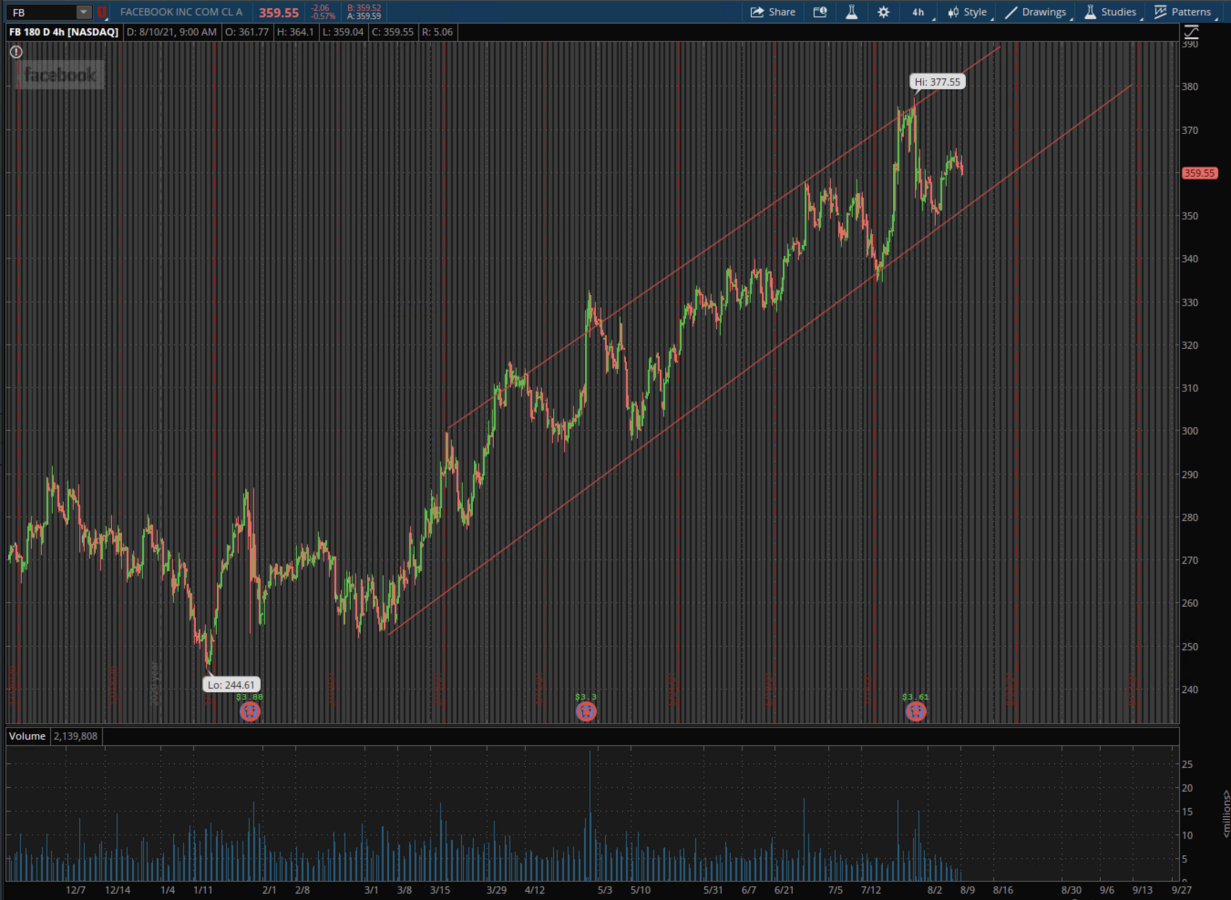Click the $3.88 earnings estimate label
Viewport: 1231px width, 900px height.
[x=250, y=697]
